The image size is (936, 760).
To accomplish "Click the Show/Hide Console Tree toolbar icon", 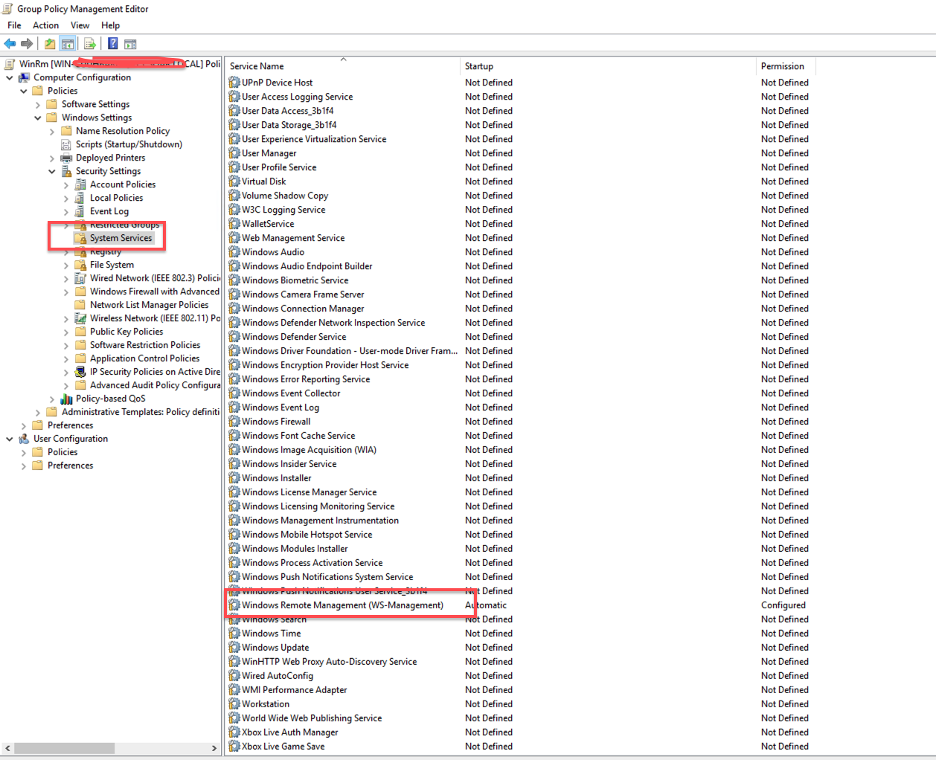I will pos(68,43).
